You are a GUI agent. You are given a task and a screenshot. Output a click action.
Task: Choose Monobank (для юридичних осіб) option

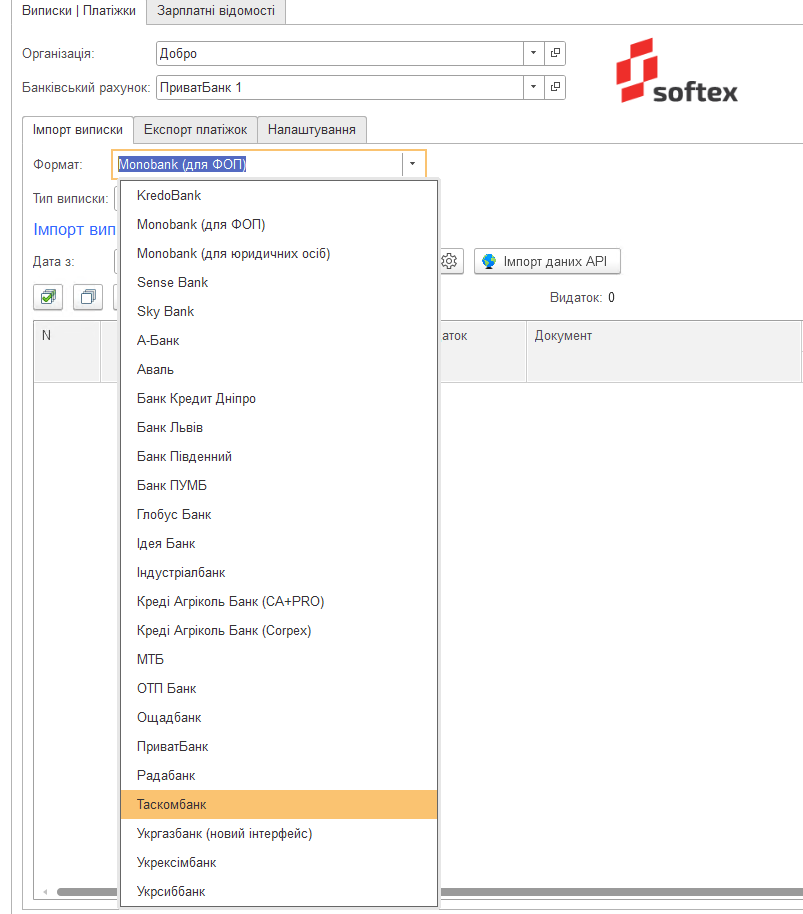279,254
